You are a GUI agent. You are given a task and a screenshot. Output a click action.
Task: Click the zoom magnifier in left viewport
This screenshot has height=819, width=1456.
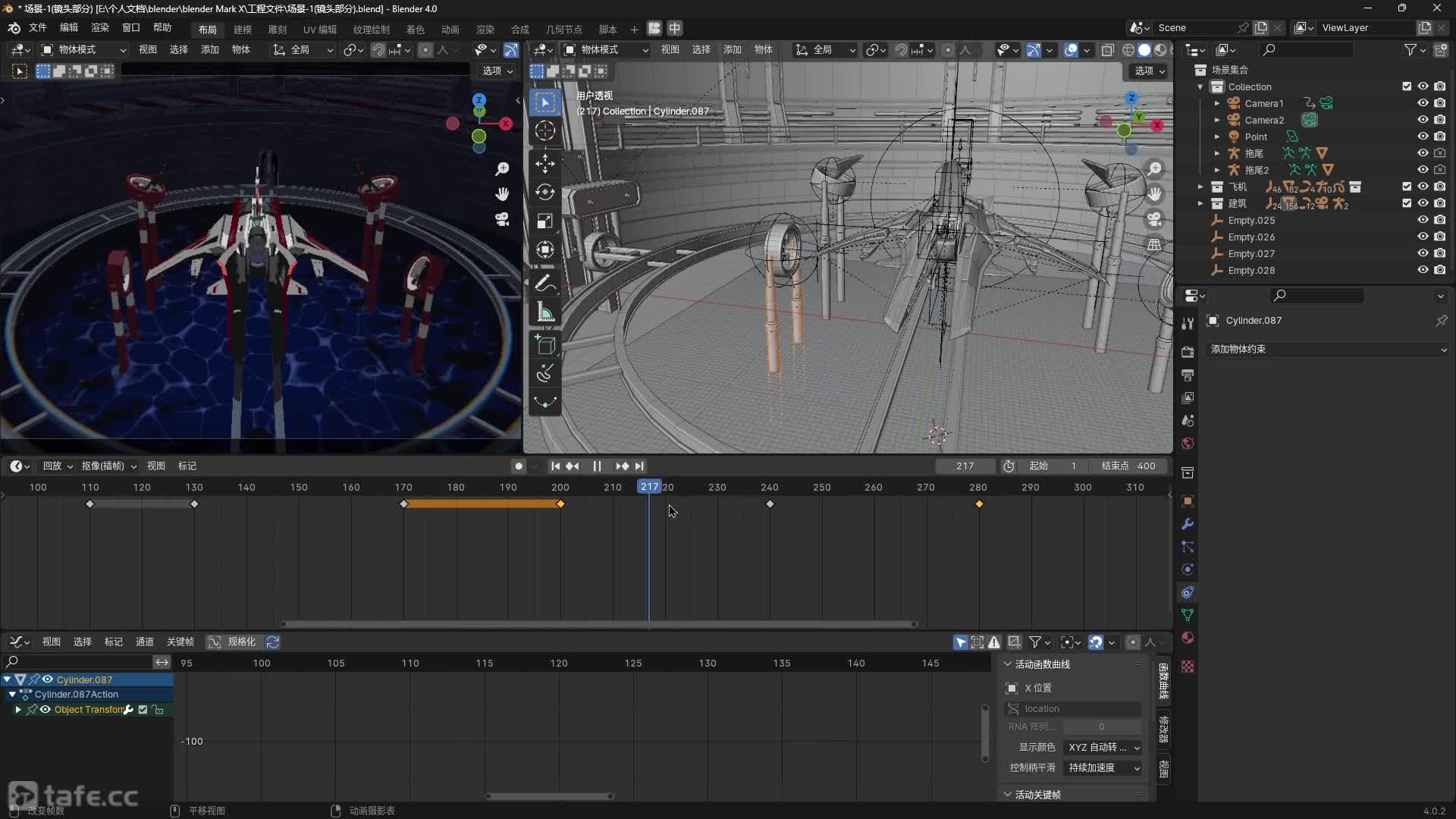501,168
